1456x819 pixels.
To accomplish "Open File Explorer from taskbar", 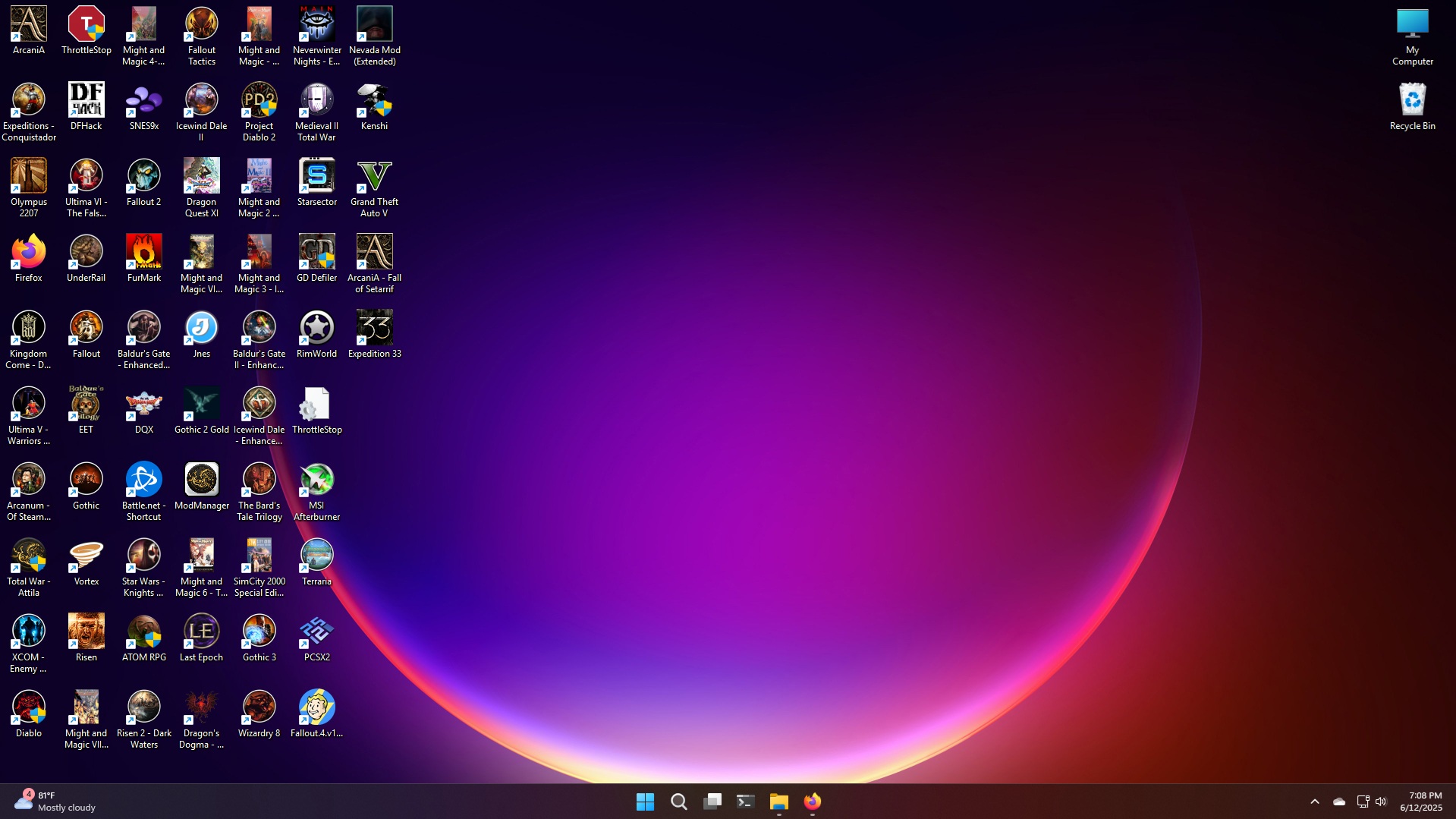I will [779, 802].
